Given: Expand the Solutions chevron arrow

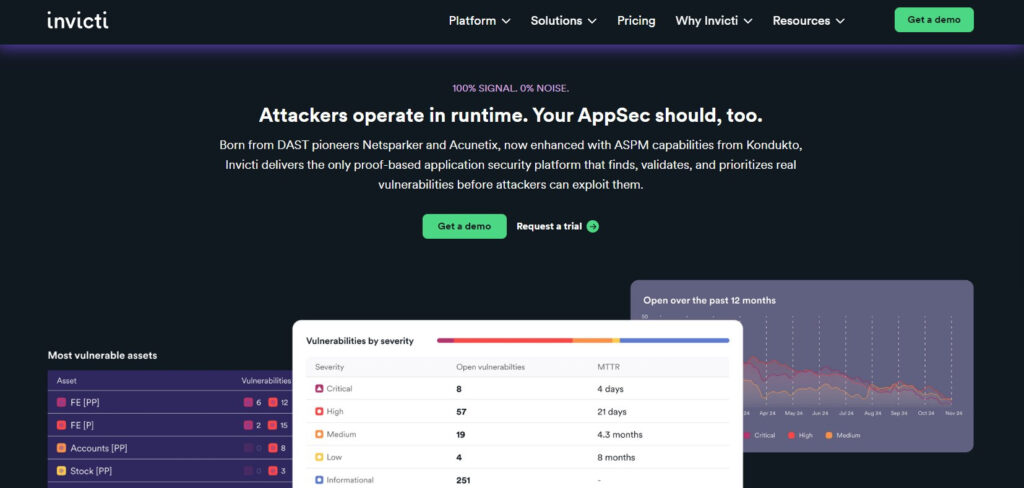Looking at the screenshot, I should coord(592,21).
